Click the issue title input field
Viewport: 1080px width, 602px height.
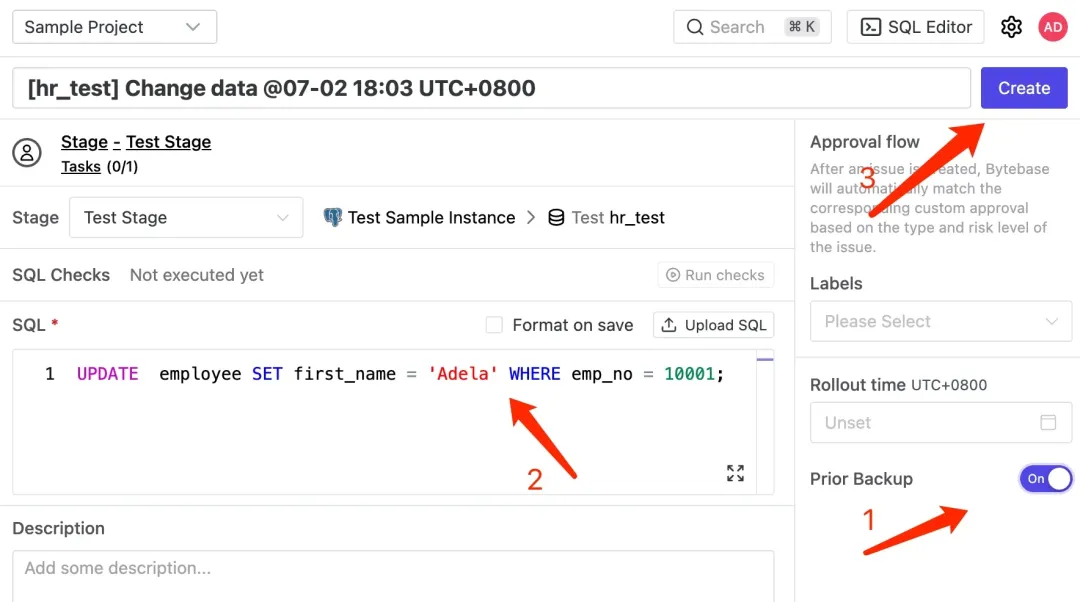[491, 88]
